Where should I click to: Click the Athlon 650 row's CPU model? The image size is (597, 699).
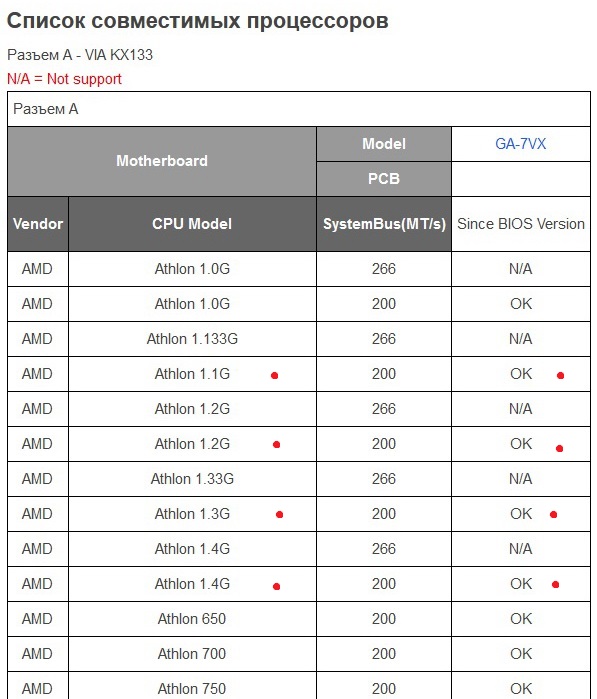(x=192, y=619)
